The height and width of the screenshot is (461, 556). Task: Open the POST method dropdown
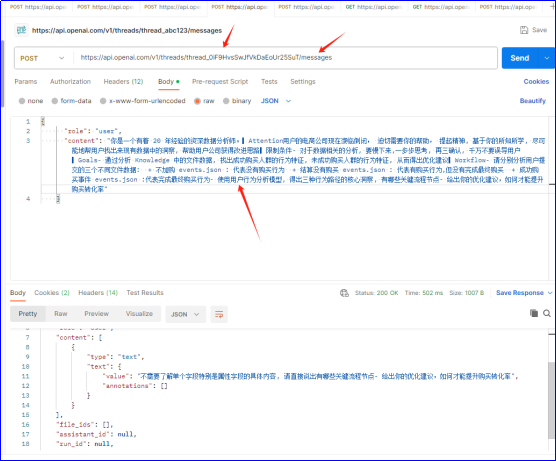tap(42, 58)
